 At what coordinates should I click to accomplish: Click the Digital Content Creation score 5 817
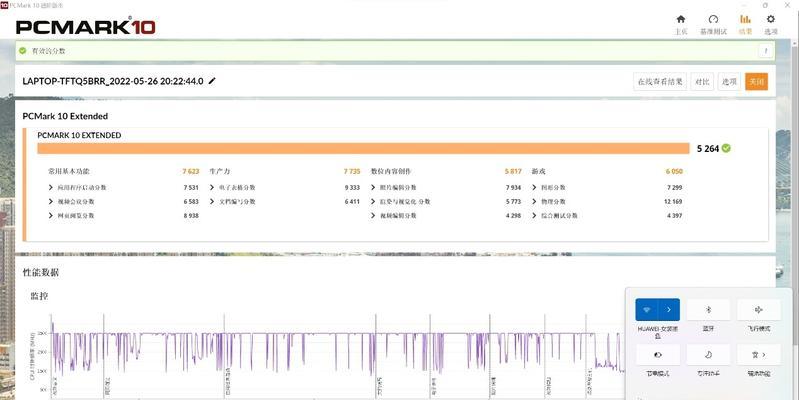[x=513, y=172]
